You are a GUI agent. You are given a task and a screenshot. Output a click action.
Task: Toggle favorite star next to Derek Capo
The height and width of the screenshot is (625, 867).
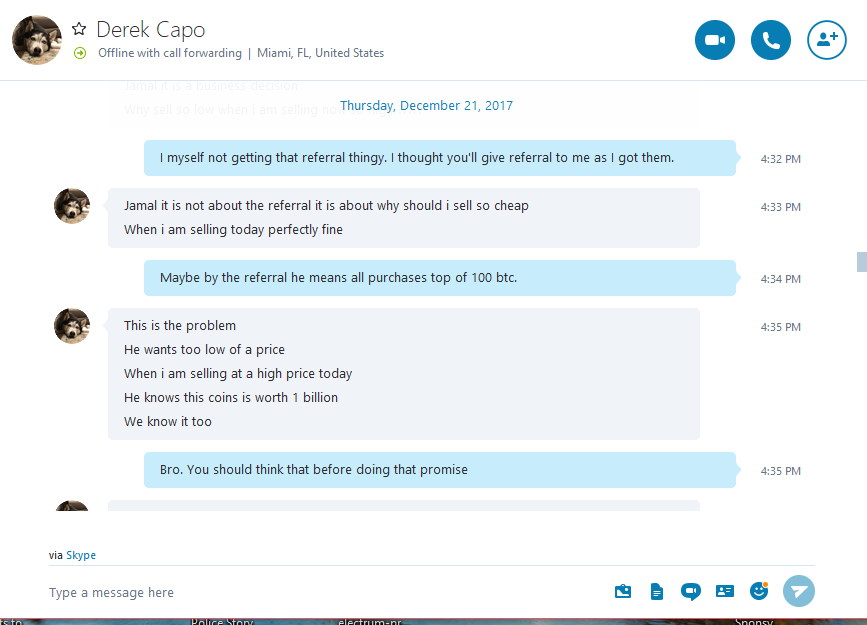[79, 30]
